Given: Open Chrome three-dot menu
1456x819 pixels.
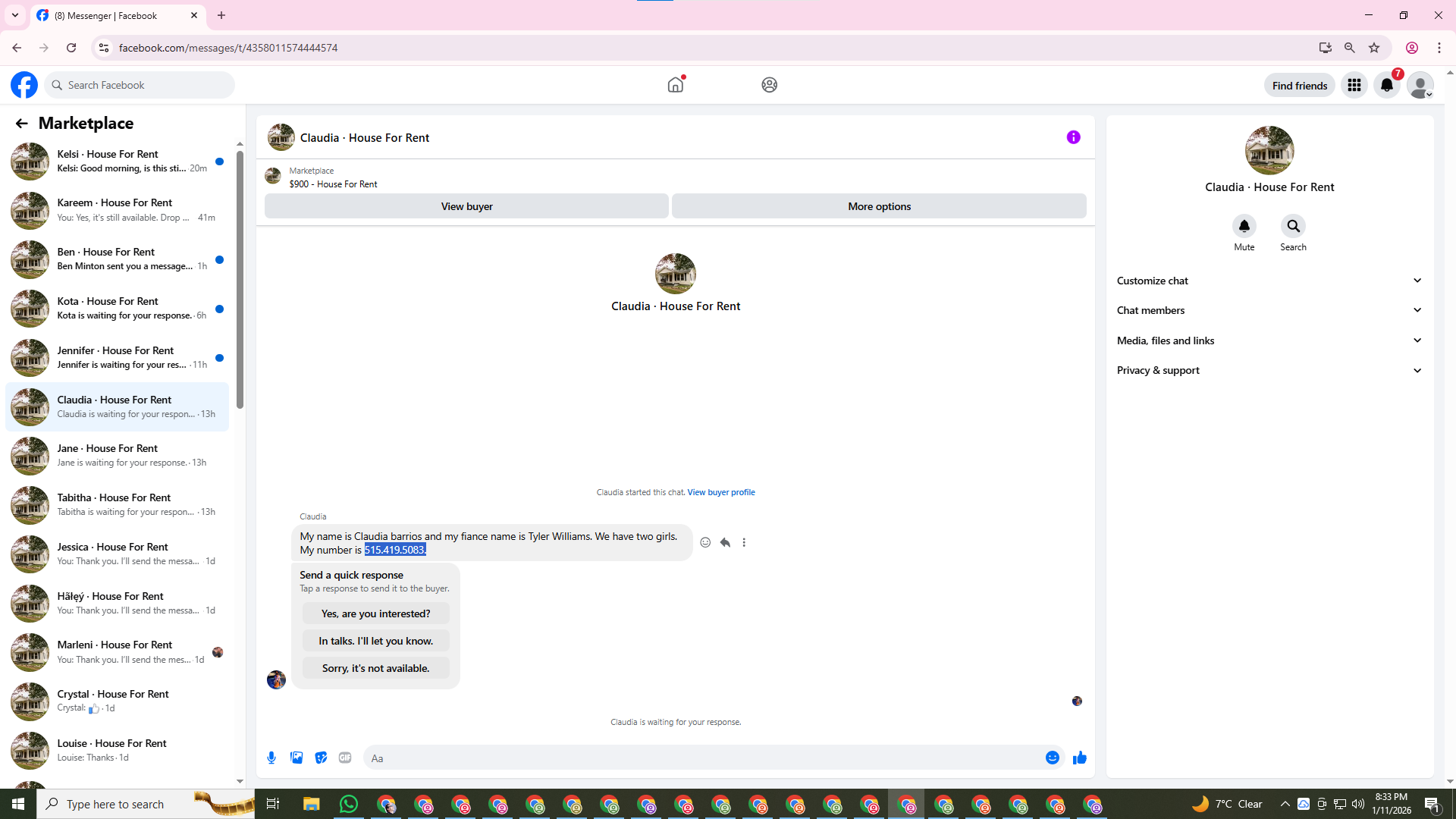Looking at the screenshot, I should (x=1439, y=48).
